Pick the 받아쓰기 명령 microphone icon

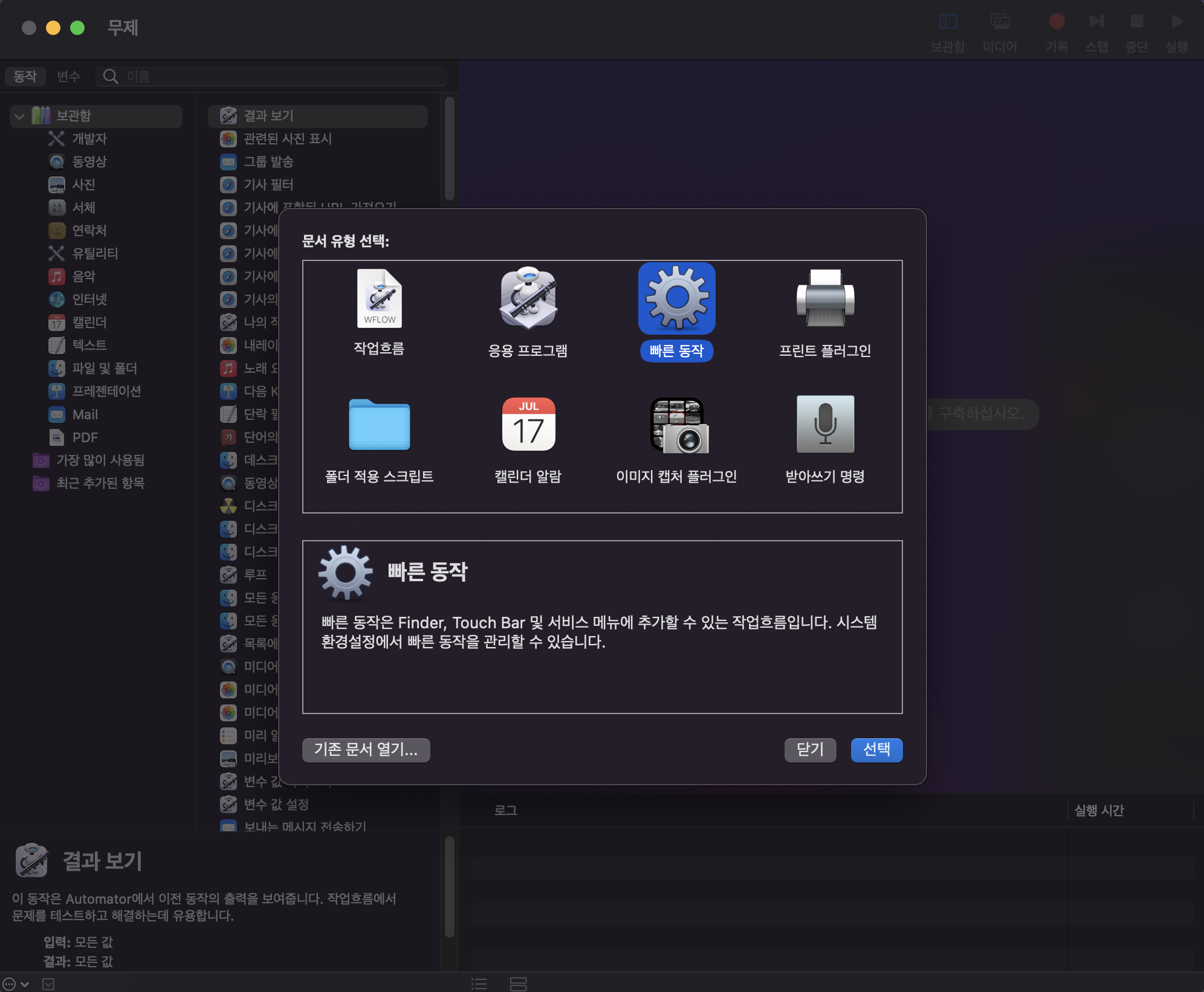(825, 425)
